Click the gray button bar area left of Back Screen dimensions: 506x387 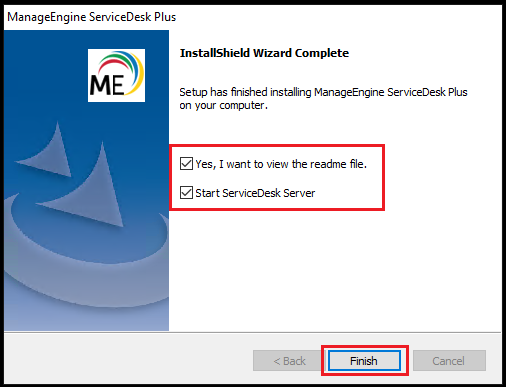[127, 359]
